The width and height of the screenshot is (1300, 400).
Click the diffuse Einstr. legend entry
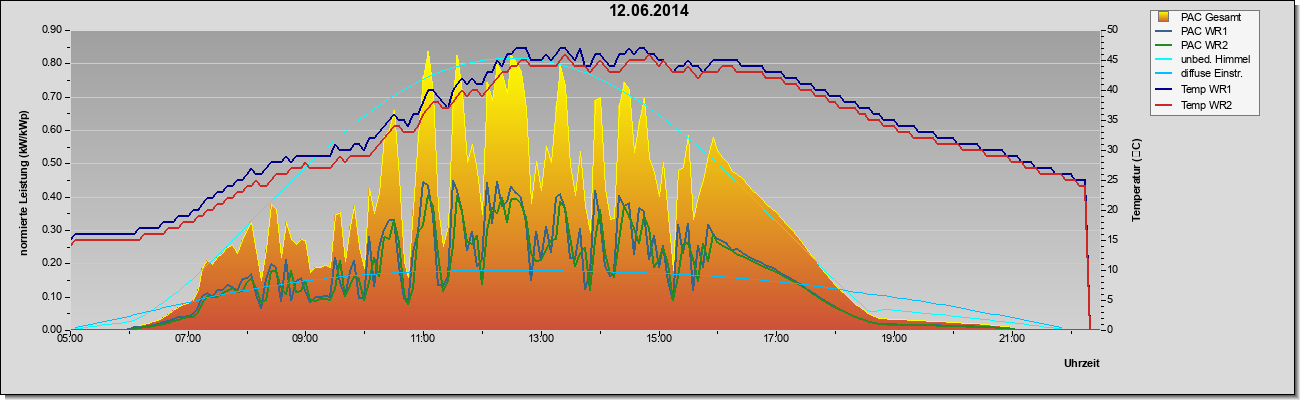(1203, 75)
